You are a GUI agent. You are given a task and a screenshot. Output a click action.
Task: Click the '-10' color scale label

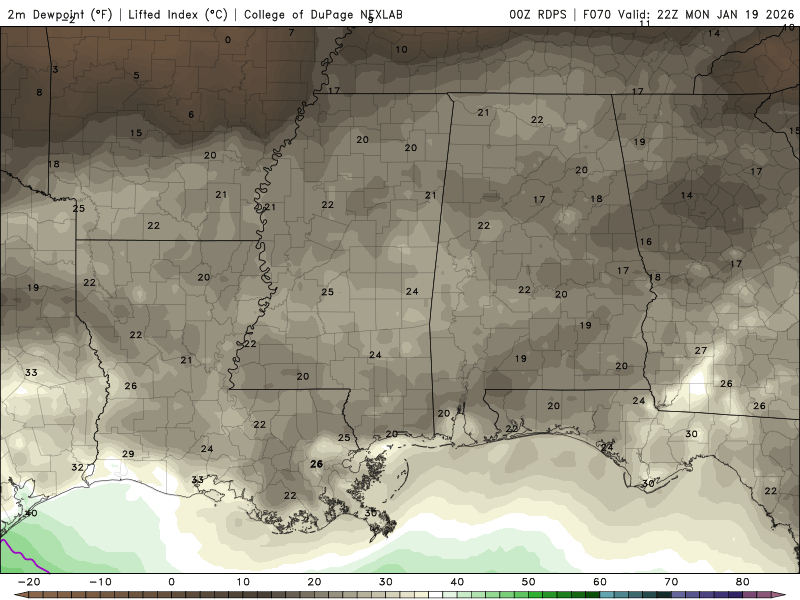tap(100, 582)
